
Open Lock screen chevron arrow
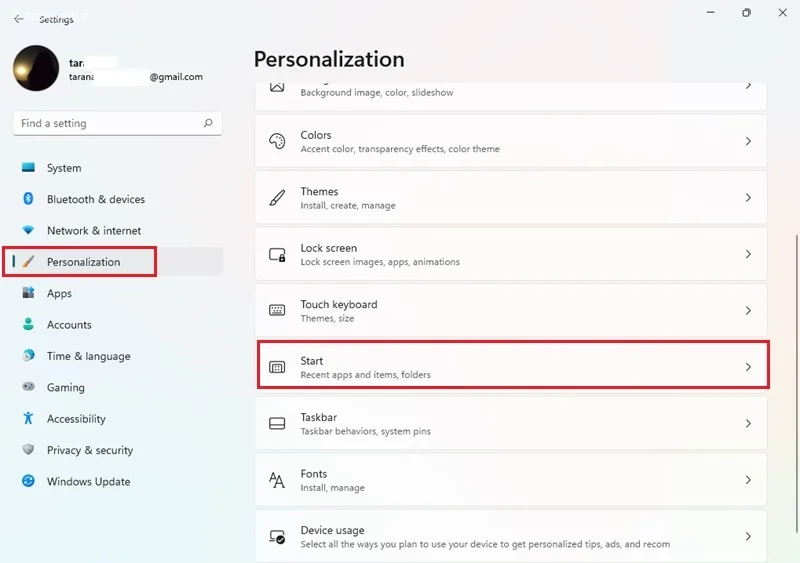coord(747,254)
